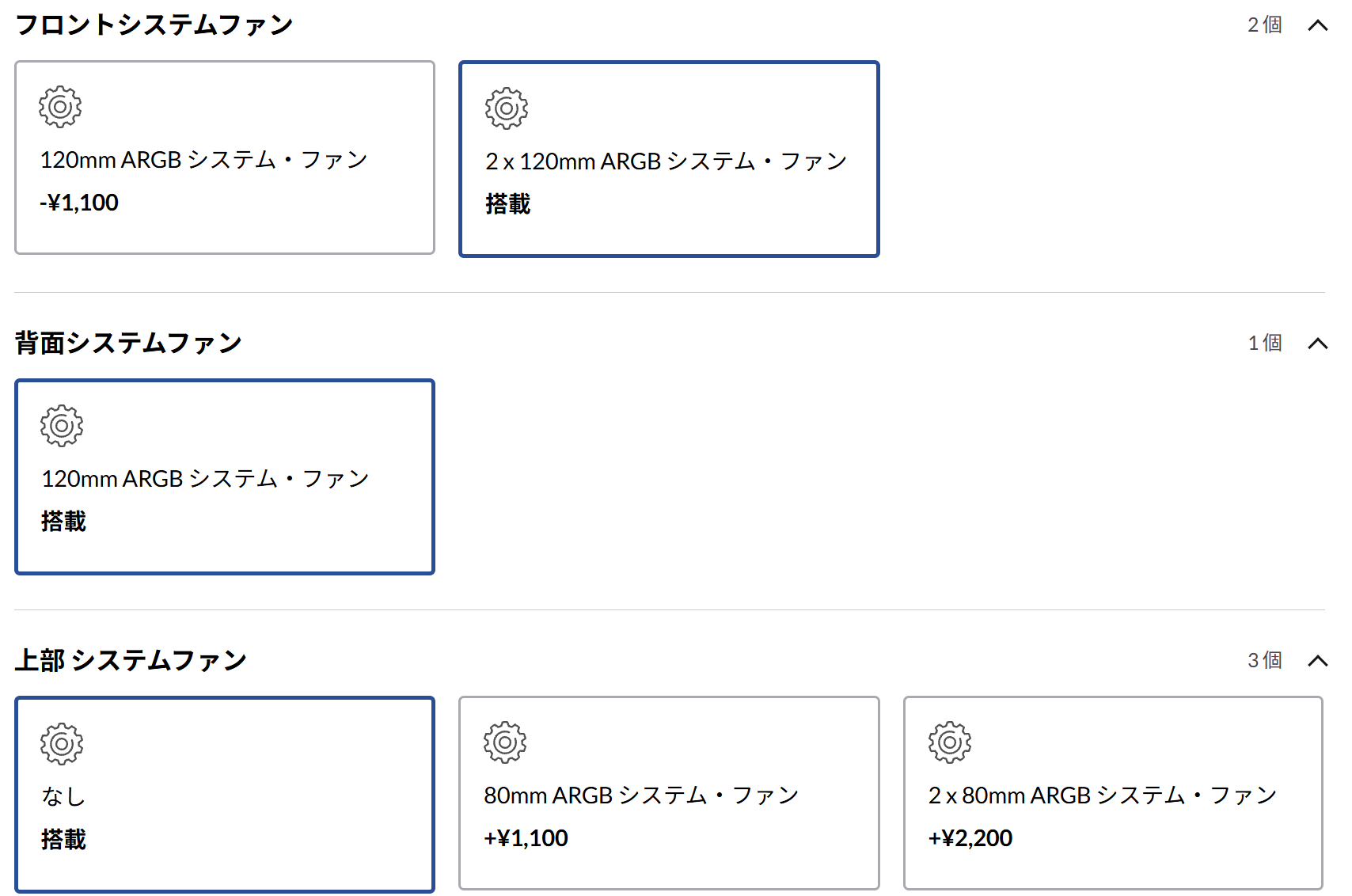
Task: Click gear icon on 2 x 80mm ARGB fan card
Action: [950, 742]
